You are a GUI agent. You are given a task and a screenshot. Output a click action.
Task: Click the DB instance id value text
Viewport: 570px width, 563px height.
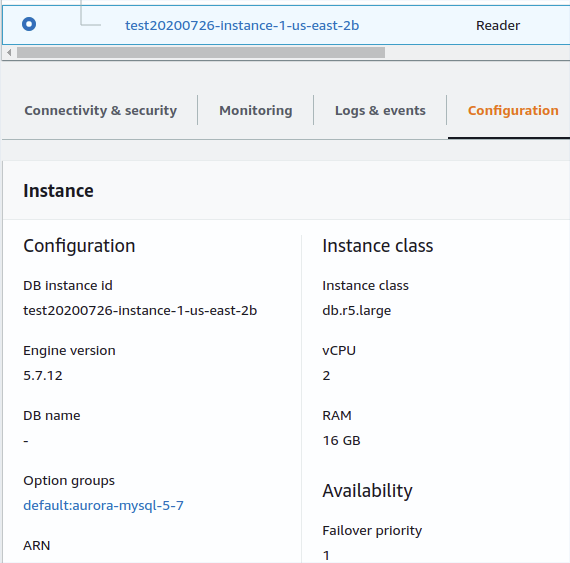tap(140, 310)
